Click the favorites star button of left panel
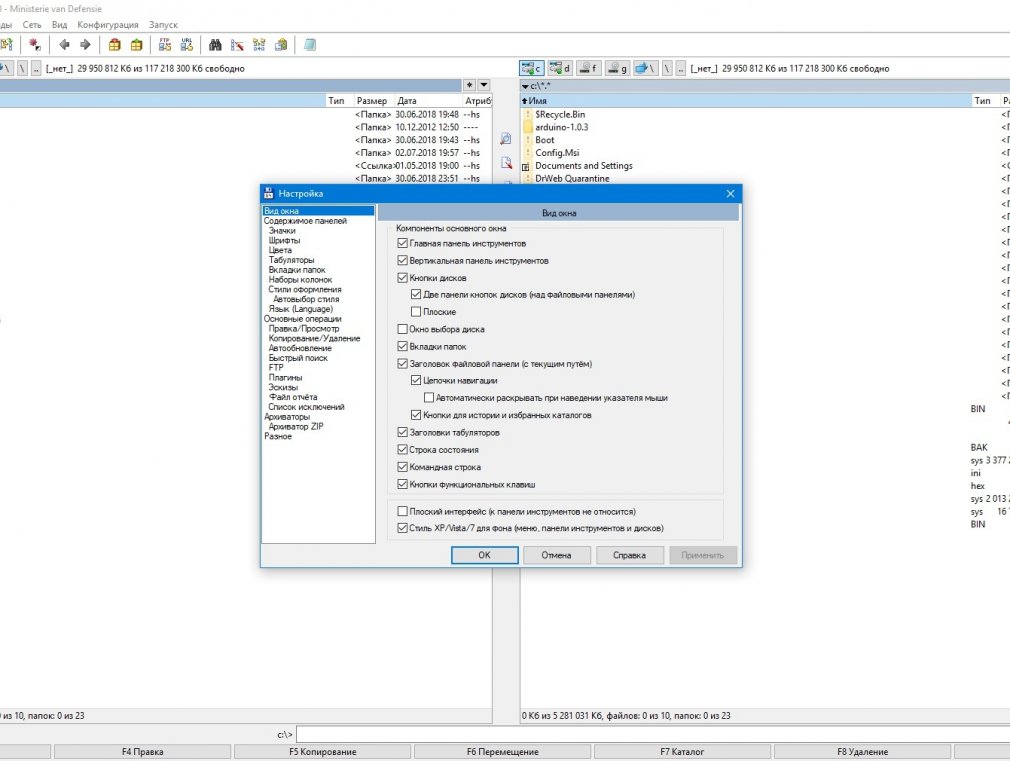 coord(470,85)
